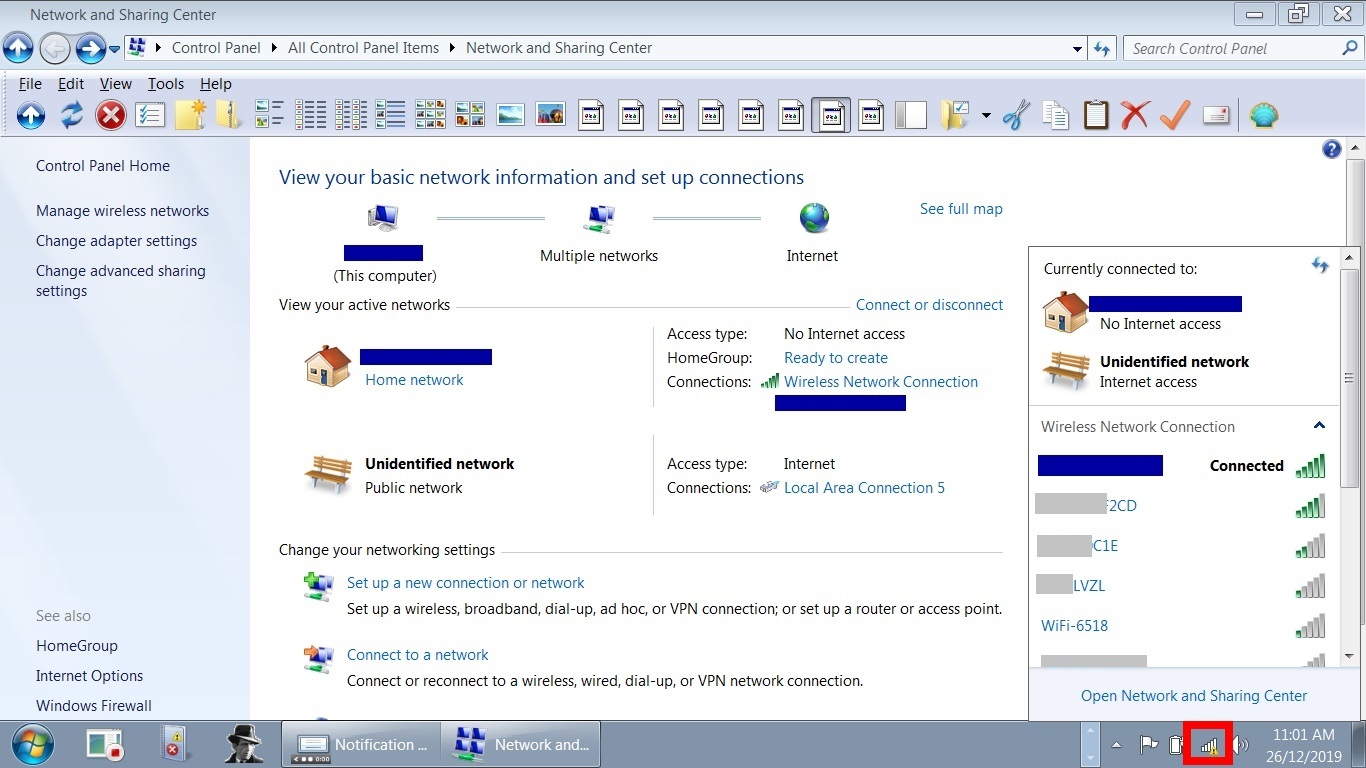Click the red Stop toolbar icon
This screenshot has height=768, width=1366.
(111, 116)
